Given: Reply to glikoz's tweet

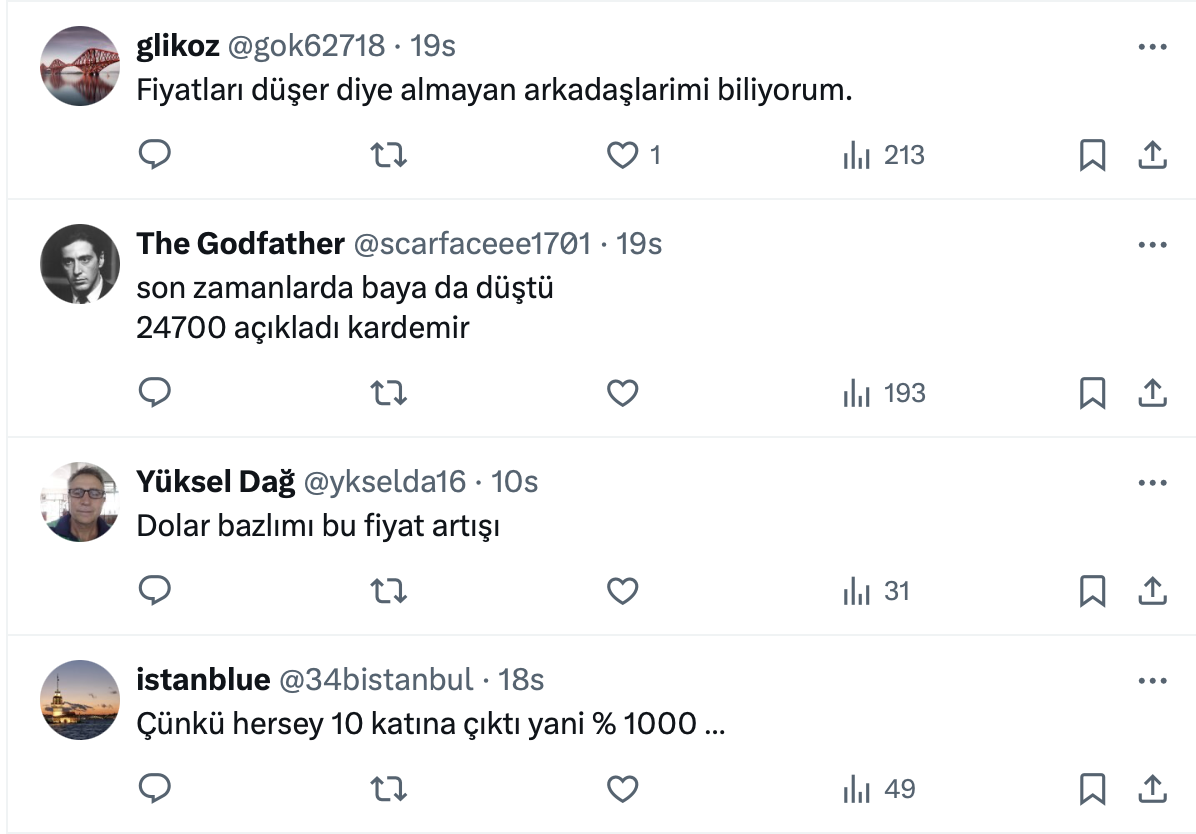Looking at the screenshot, I should tap(154, 155).
